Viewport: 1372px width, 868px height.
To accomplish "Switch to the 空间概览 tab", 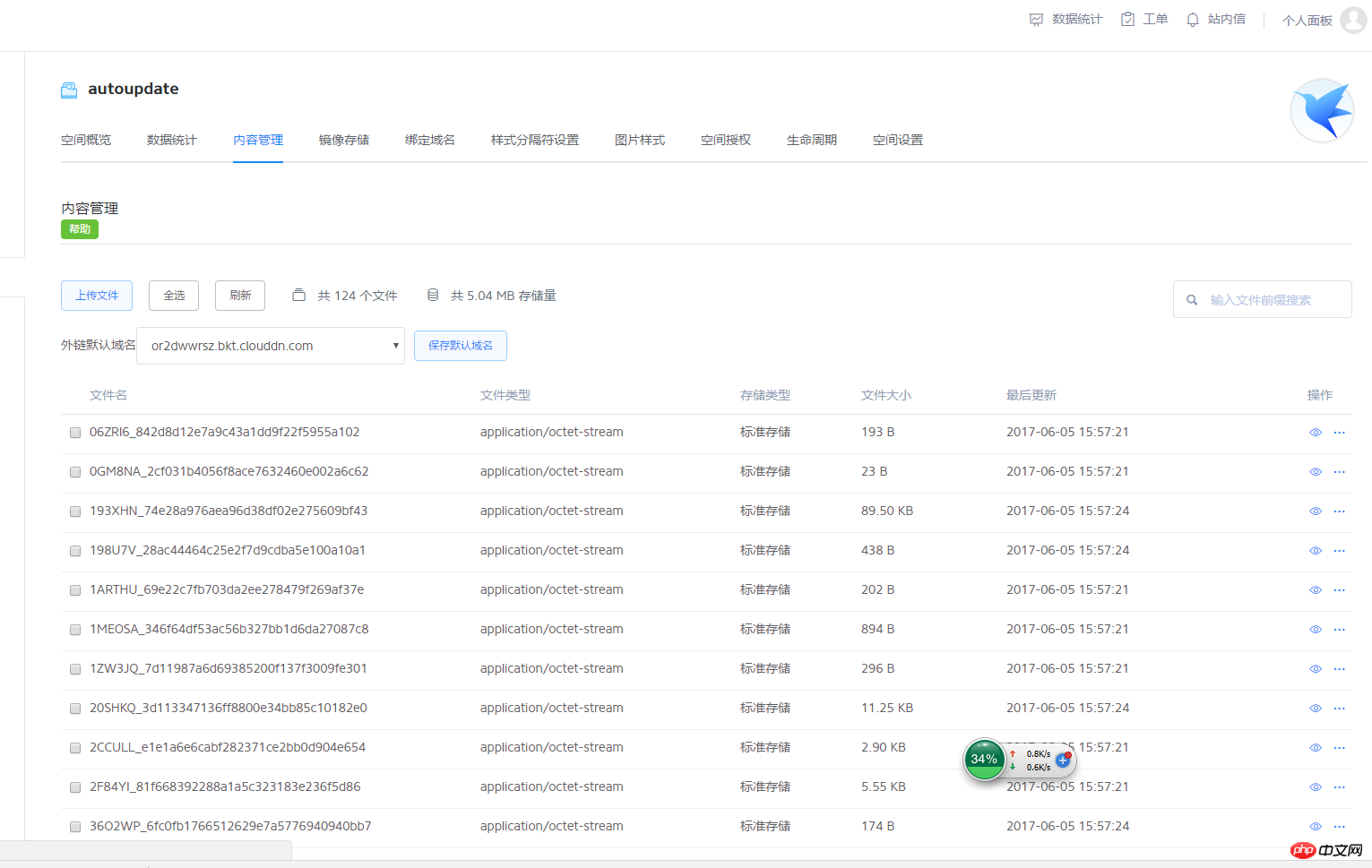I will tap(86, 140).
